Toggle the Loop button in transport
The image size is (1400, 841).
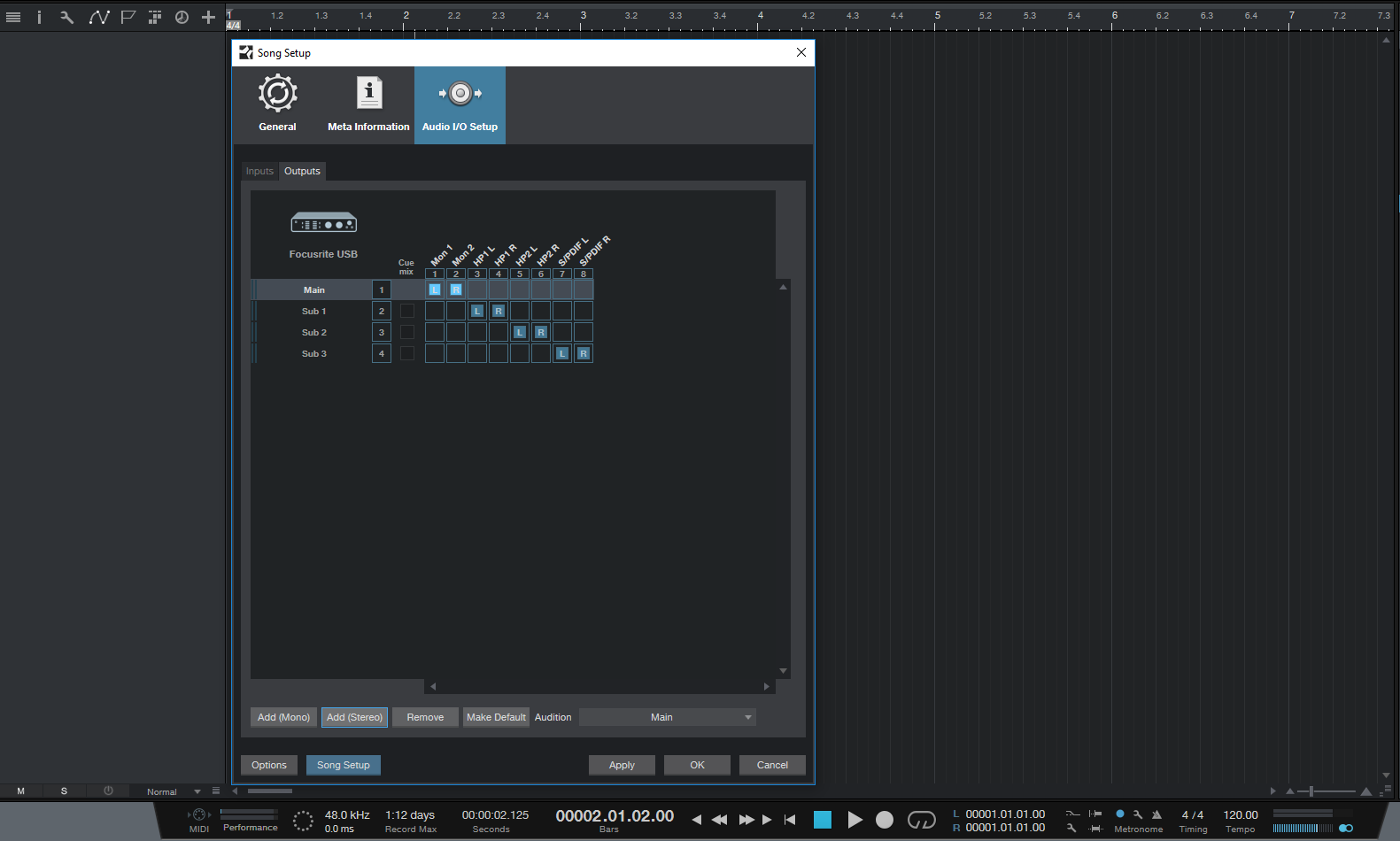(921, 820)
